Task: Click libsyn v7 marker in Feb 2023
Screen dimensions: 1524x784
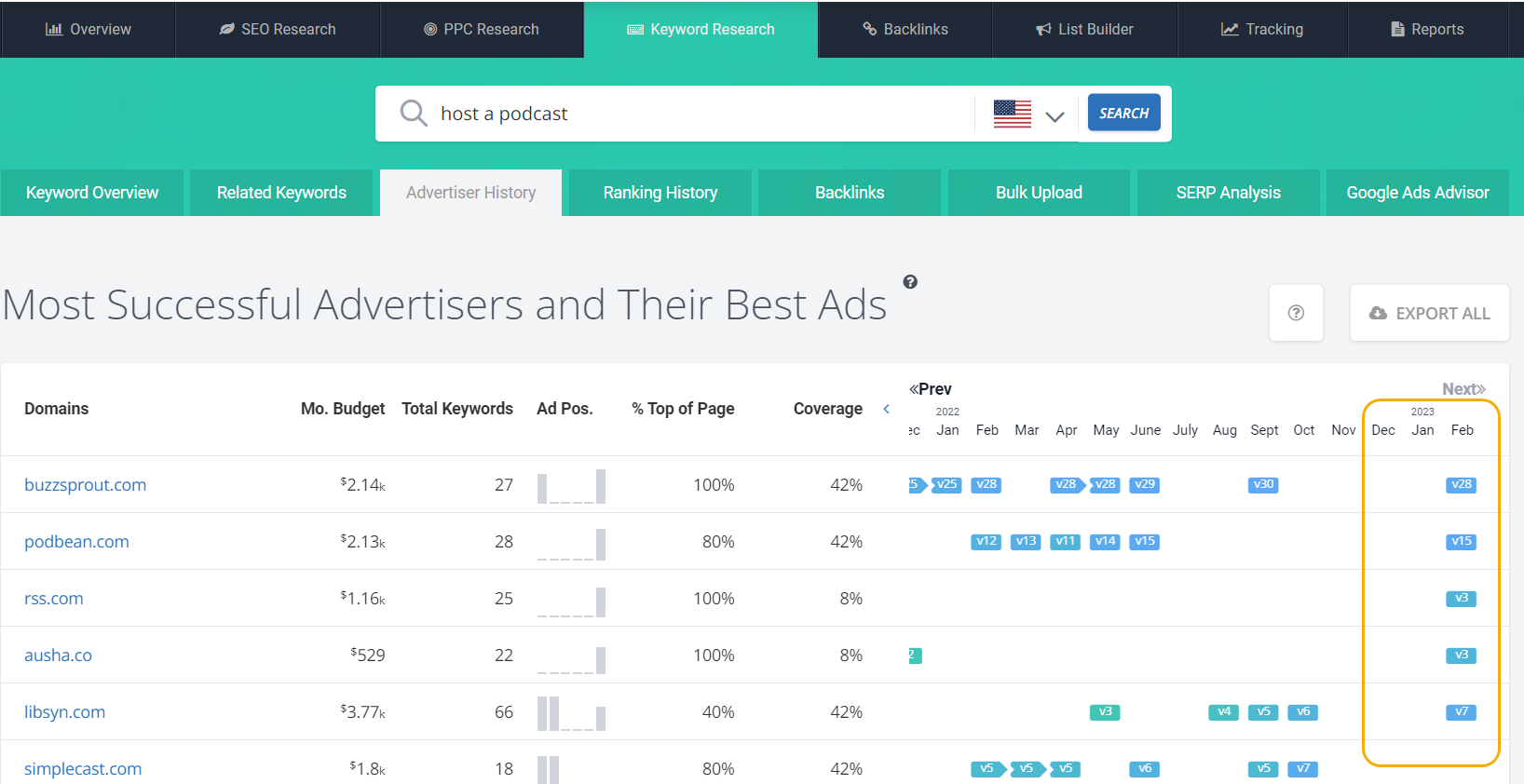Action: (1462, 711)
